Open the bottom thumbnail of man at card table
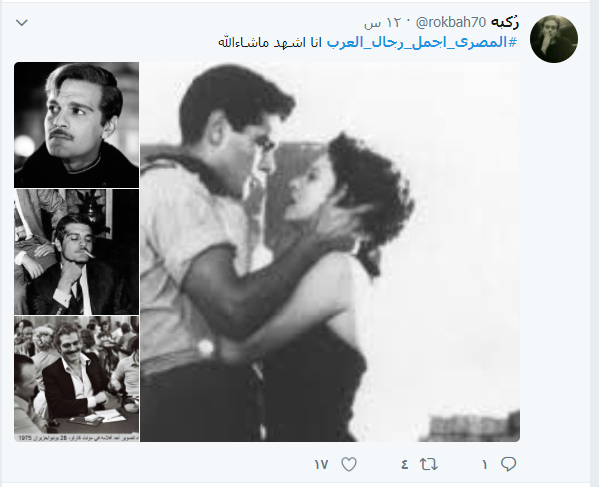Screen dimensions: 599x487 point(76,379)
